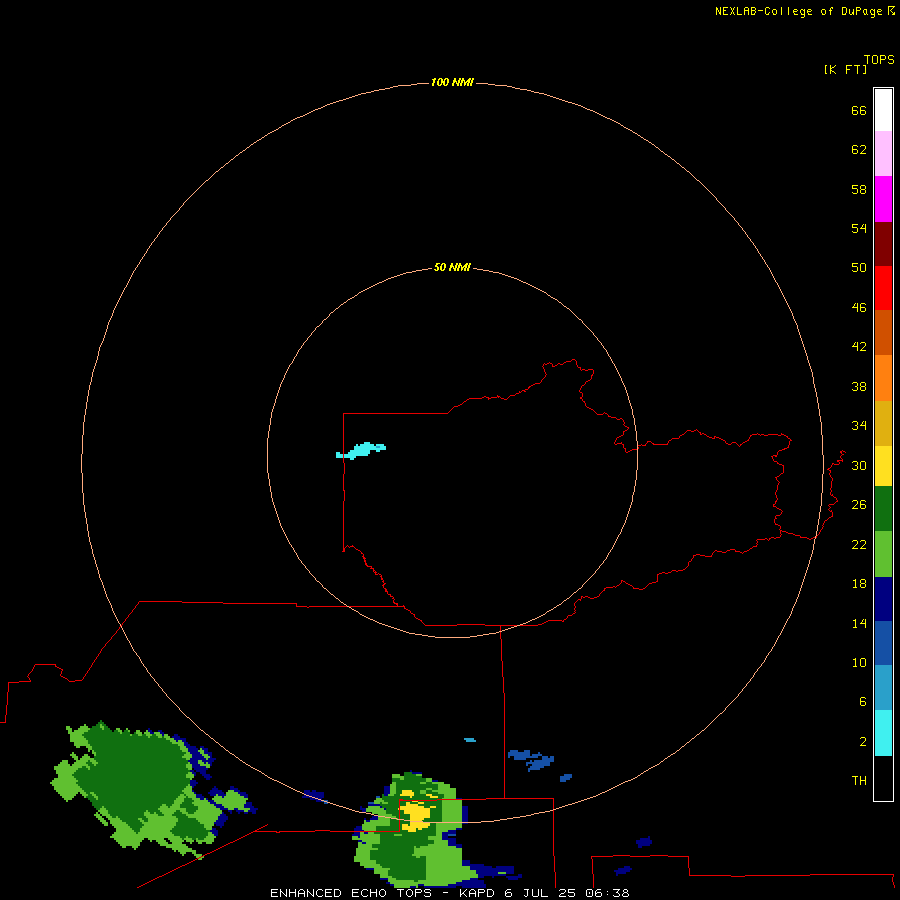Click the 100 NMI range ring label
Viewport: 900px width, 900px height.
click(452, 82)
